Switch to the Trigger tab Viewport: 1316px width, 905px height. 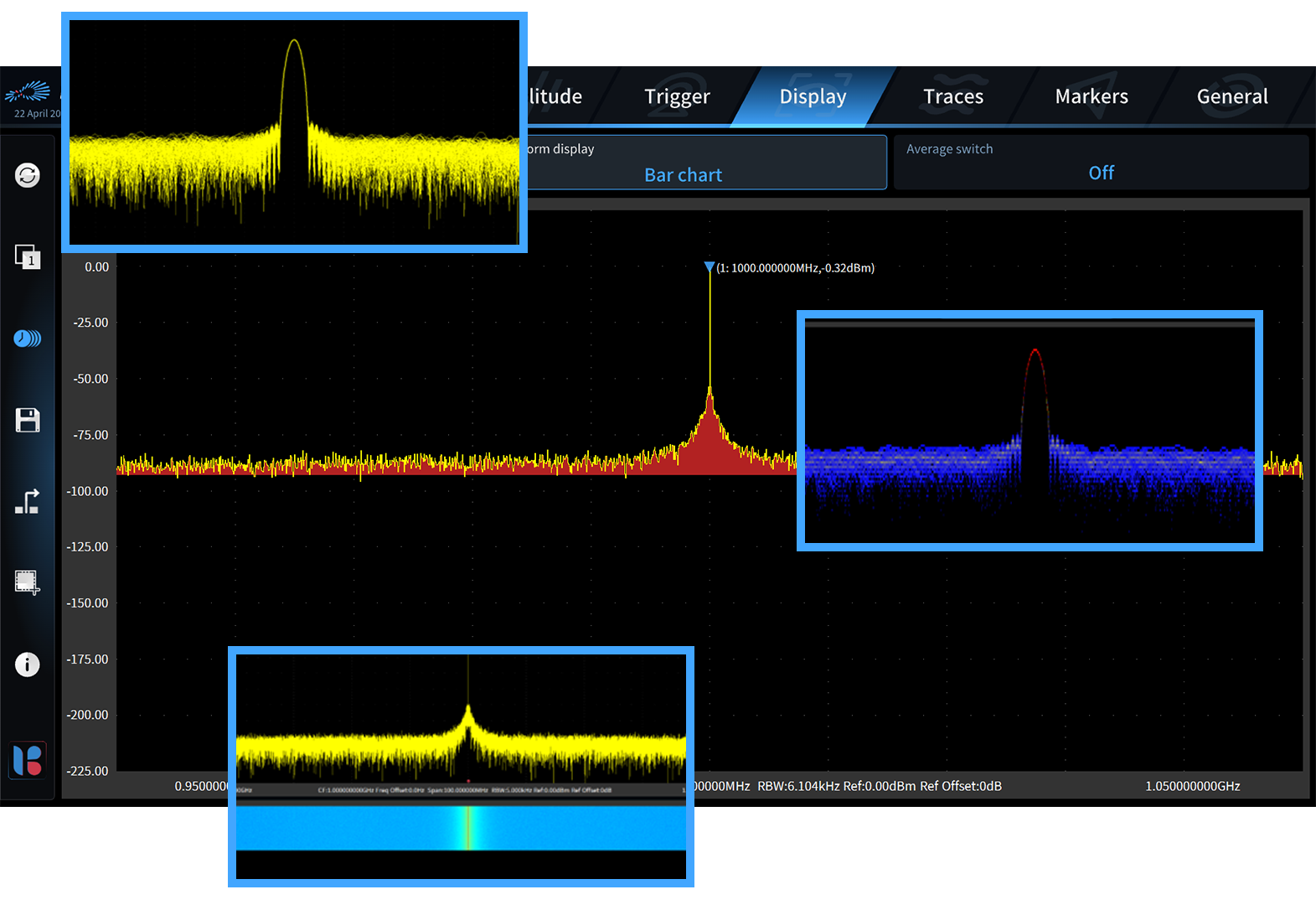(677, 97)
